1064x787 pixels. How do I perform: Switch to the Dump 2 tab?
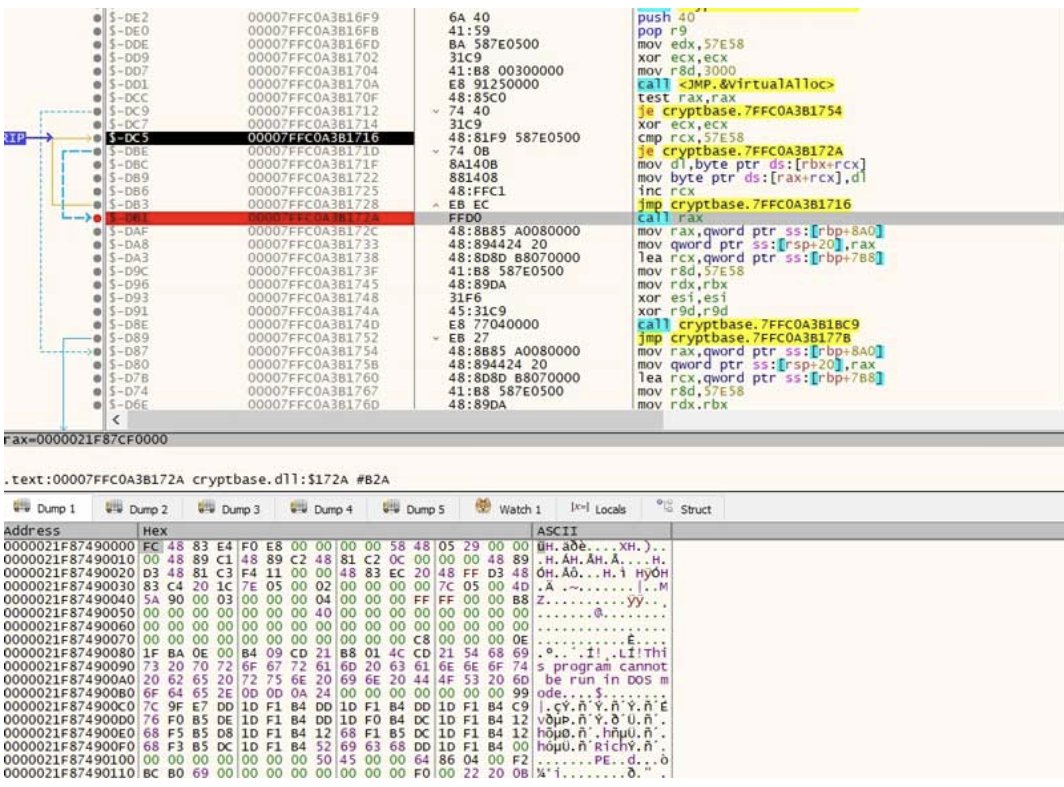click(138, 508)
